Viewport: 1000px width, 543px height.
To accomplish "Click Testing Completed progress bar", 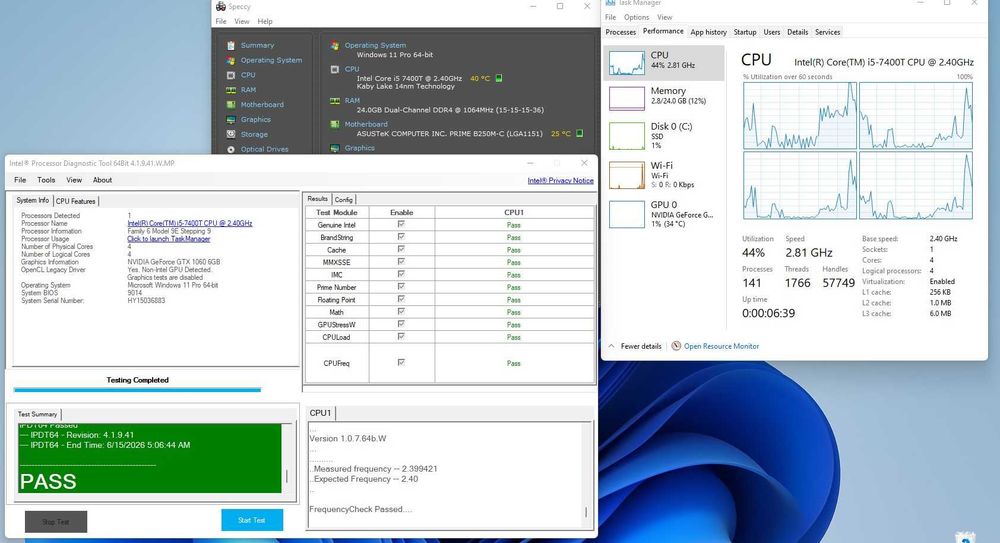I will 137,389.
